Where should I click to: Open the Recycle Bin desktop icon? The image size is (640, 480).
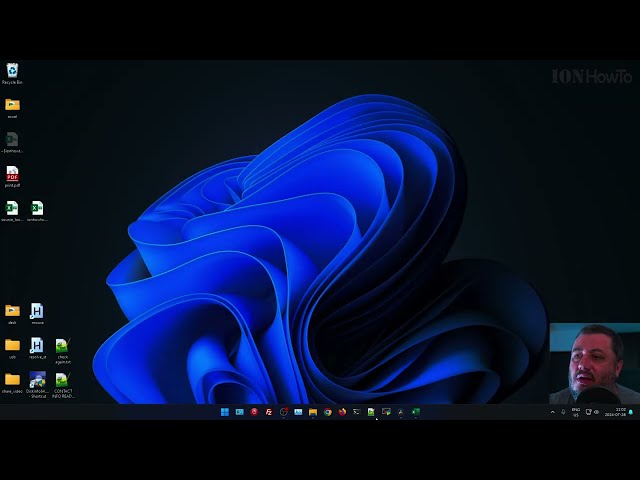point(12,71)
